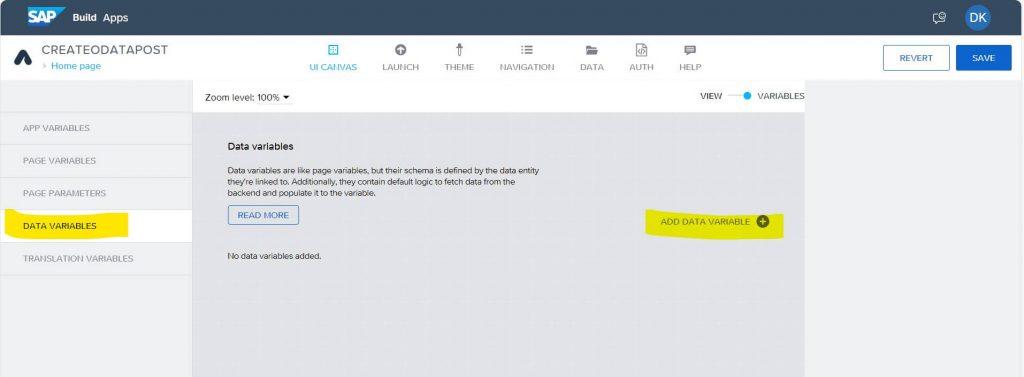Switch to the THEME tab
1024x377 pixels.
pyautogui.click(x=459, y=57)
